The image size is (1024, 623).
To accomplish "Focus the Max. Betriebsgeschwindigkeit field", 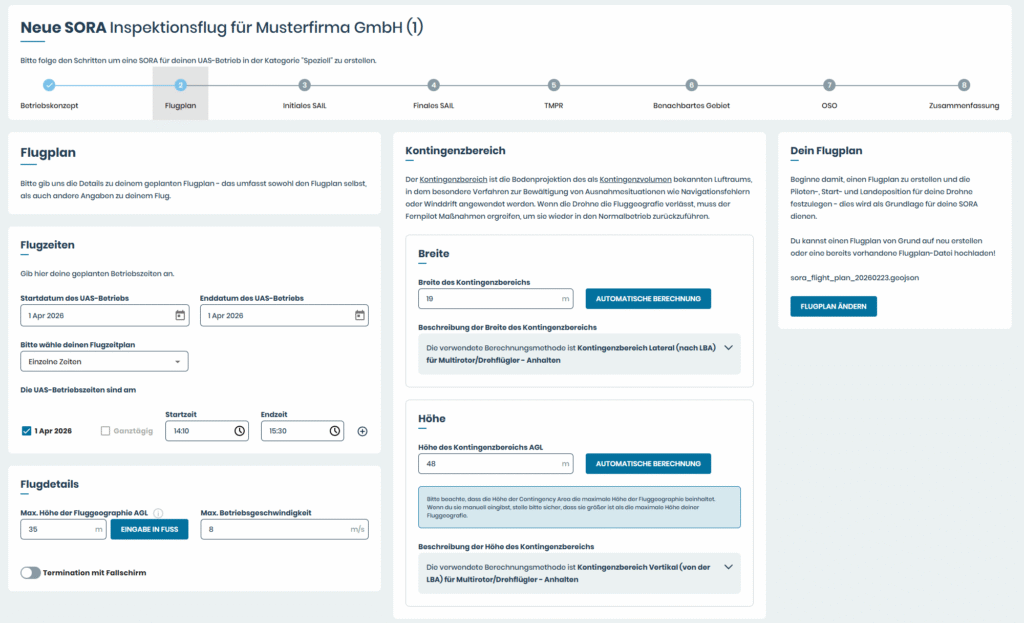I will tap(284, 530).
